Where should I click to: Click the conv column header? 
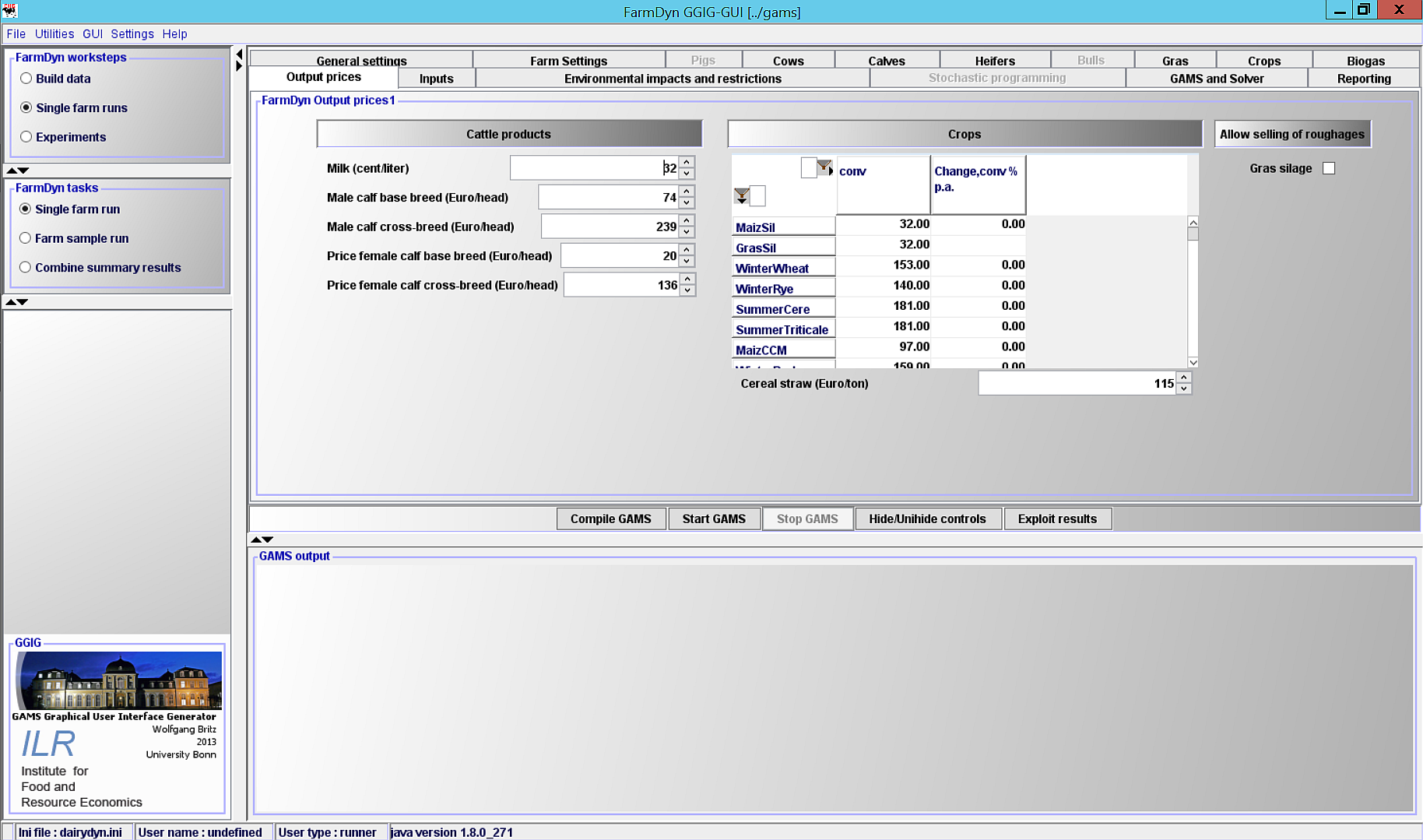click(x=884, y=185)
